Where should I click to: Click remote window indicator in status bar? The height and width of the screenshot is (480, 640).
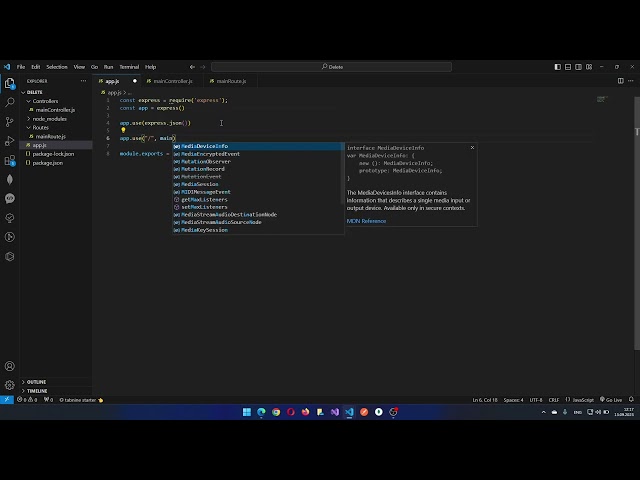click(x=7, y=400)
